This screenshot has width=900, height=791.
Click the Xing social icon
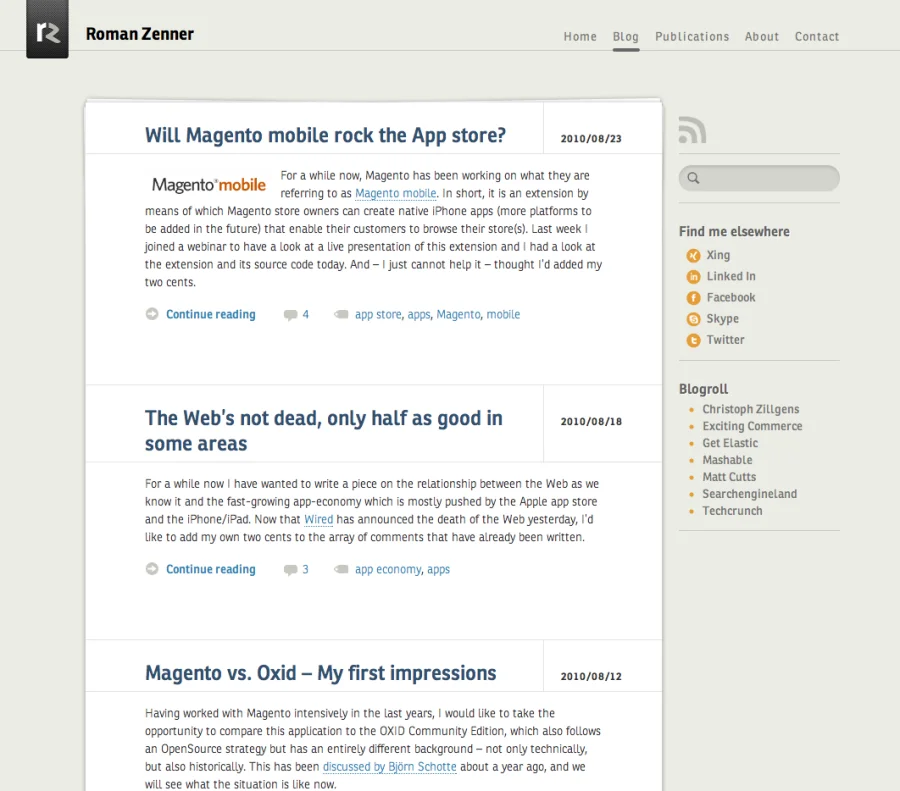(x=693, y=256)
